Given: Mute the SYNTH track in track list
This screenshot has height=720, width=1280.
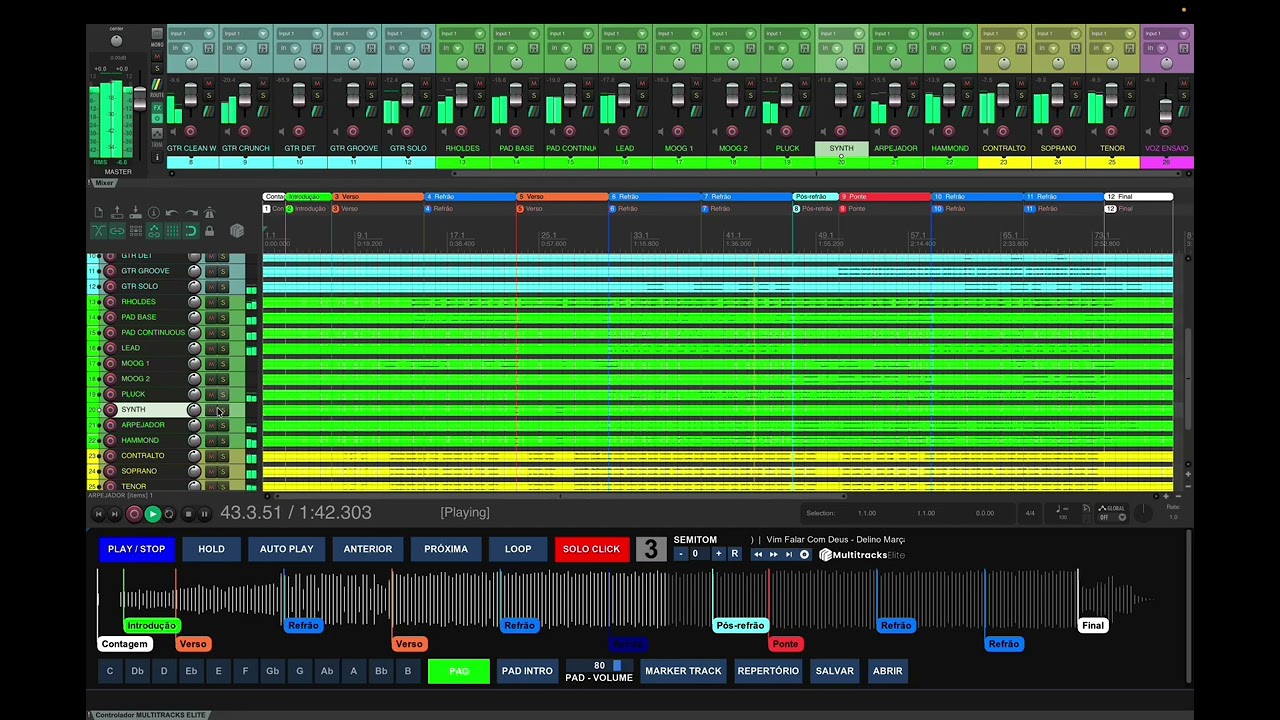Looking at the screenshot, I should (x=211, y=410).
